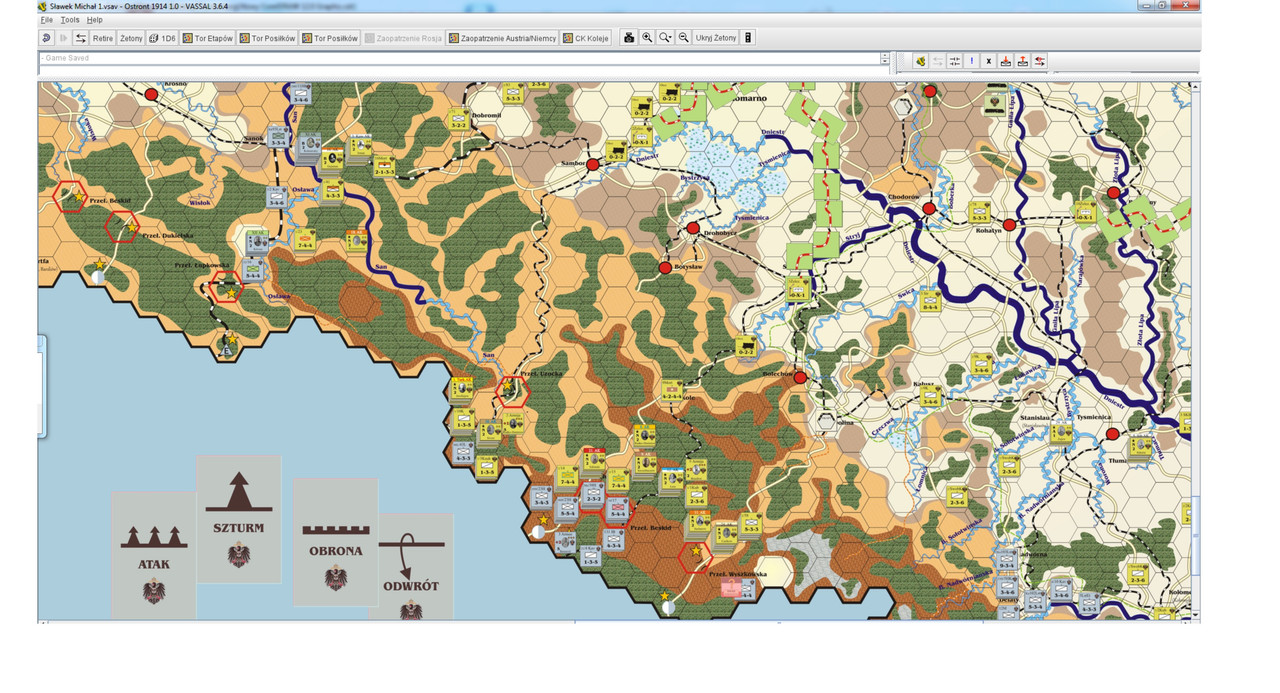
Task: Click the red swap-arrows icon
Action: (1040, 61)
